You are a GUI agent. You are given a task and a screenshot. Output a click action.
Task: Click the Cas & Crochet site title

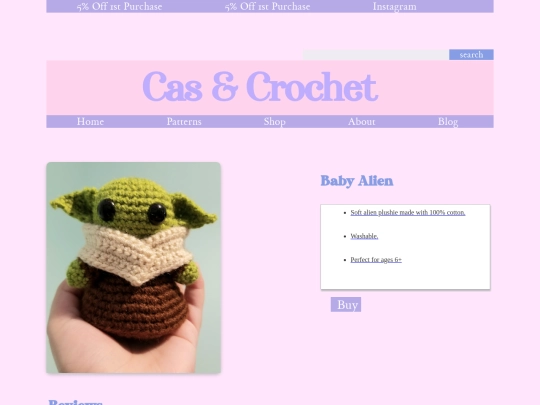pyautogui.click(x=260, y=87)
